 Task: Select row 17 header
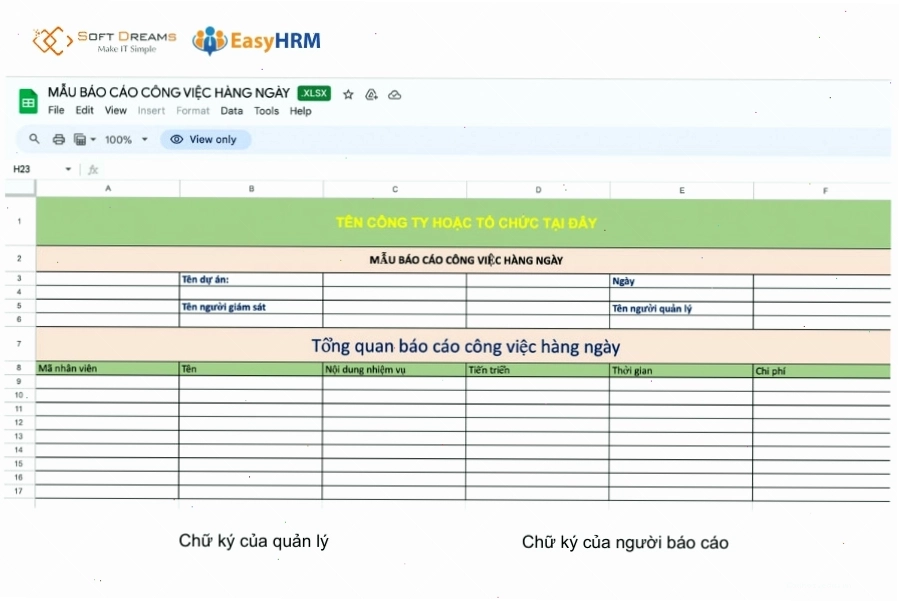coord(19,491)
